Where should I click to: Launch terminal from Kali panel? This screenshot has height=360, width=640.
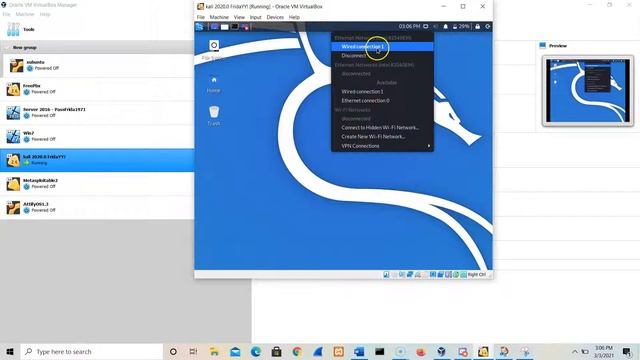coord(235,27)
